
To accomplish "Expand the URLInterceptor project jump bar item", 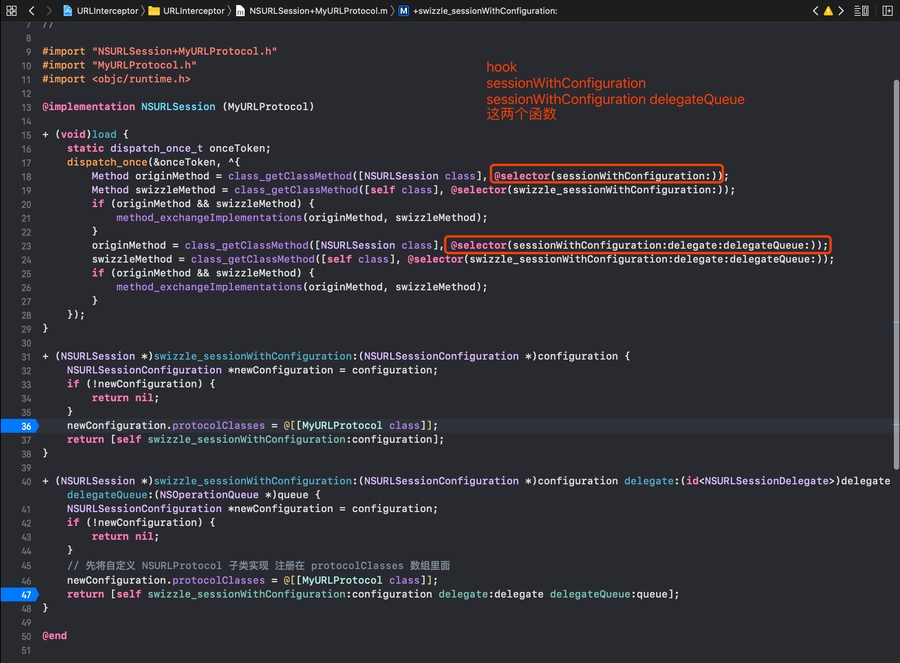I will coord(105,10).
